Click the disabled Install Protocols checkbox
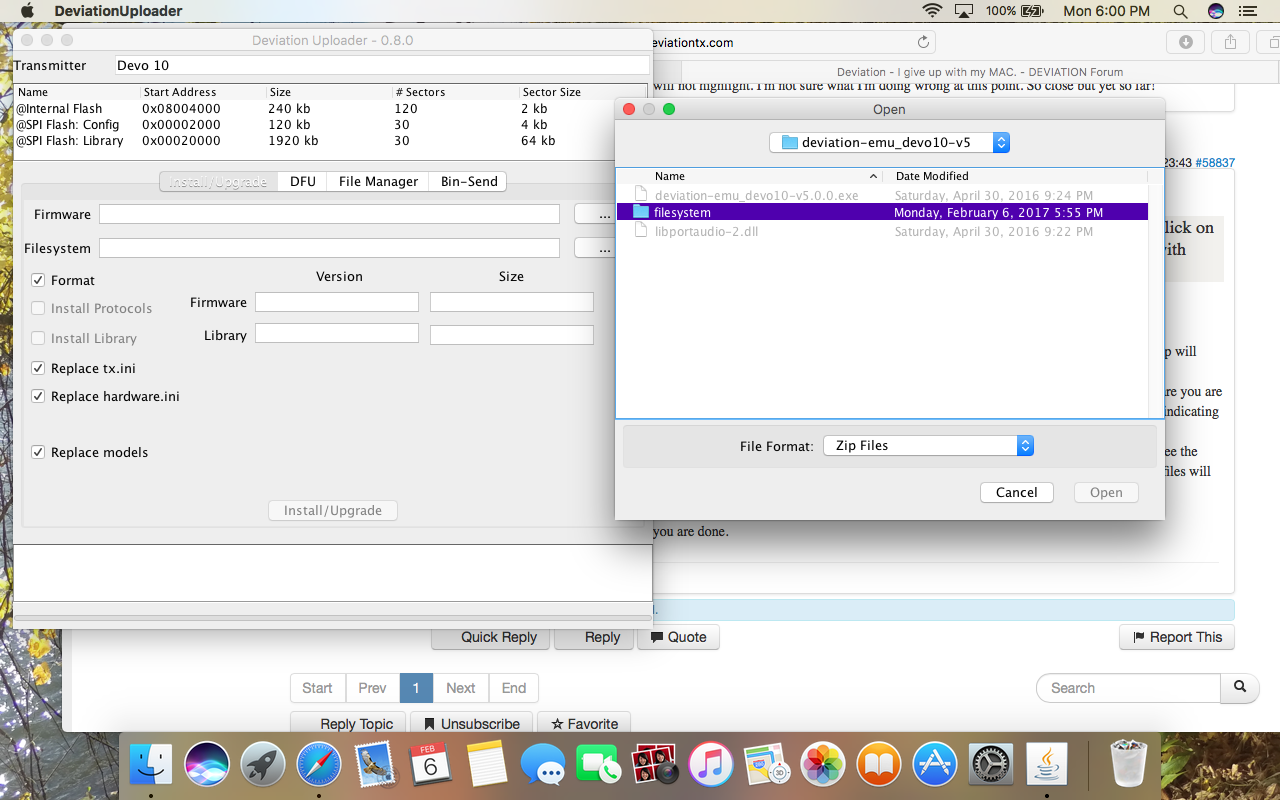The height and width of the screenshot is (800, 1280). coord(38,308)
